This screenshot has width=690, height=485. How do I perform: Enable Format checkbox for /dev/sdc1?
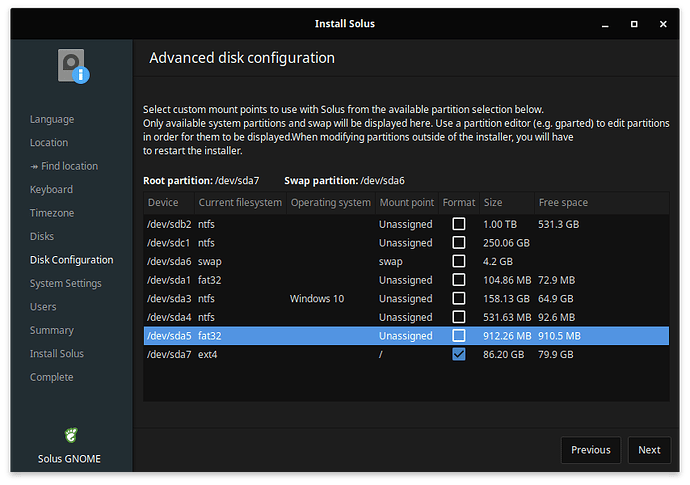[459, 242]
